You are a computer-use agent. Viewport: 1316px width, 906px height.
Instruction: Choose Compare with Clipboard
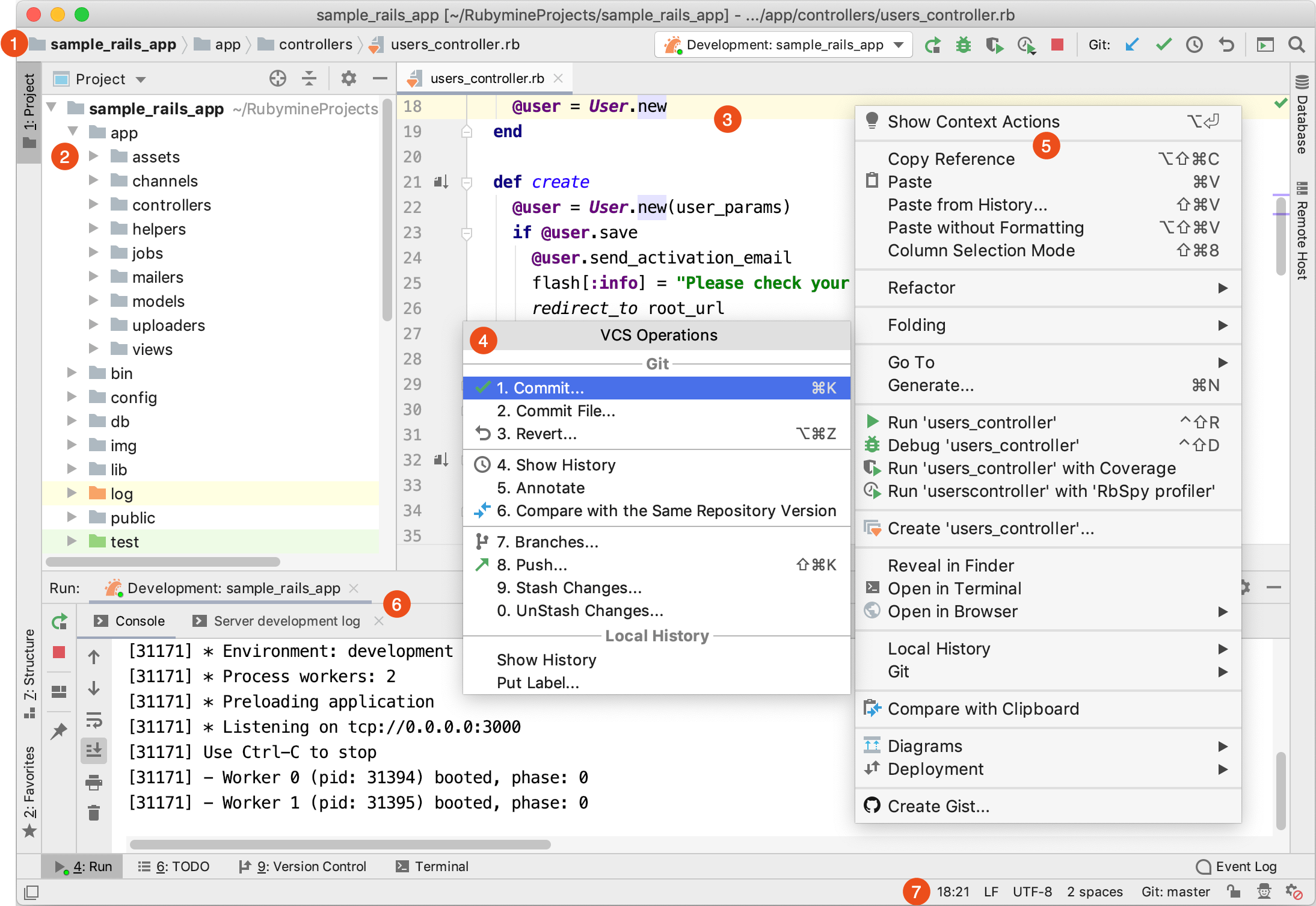[1048, 709]
